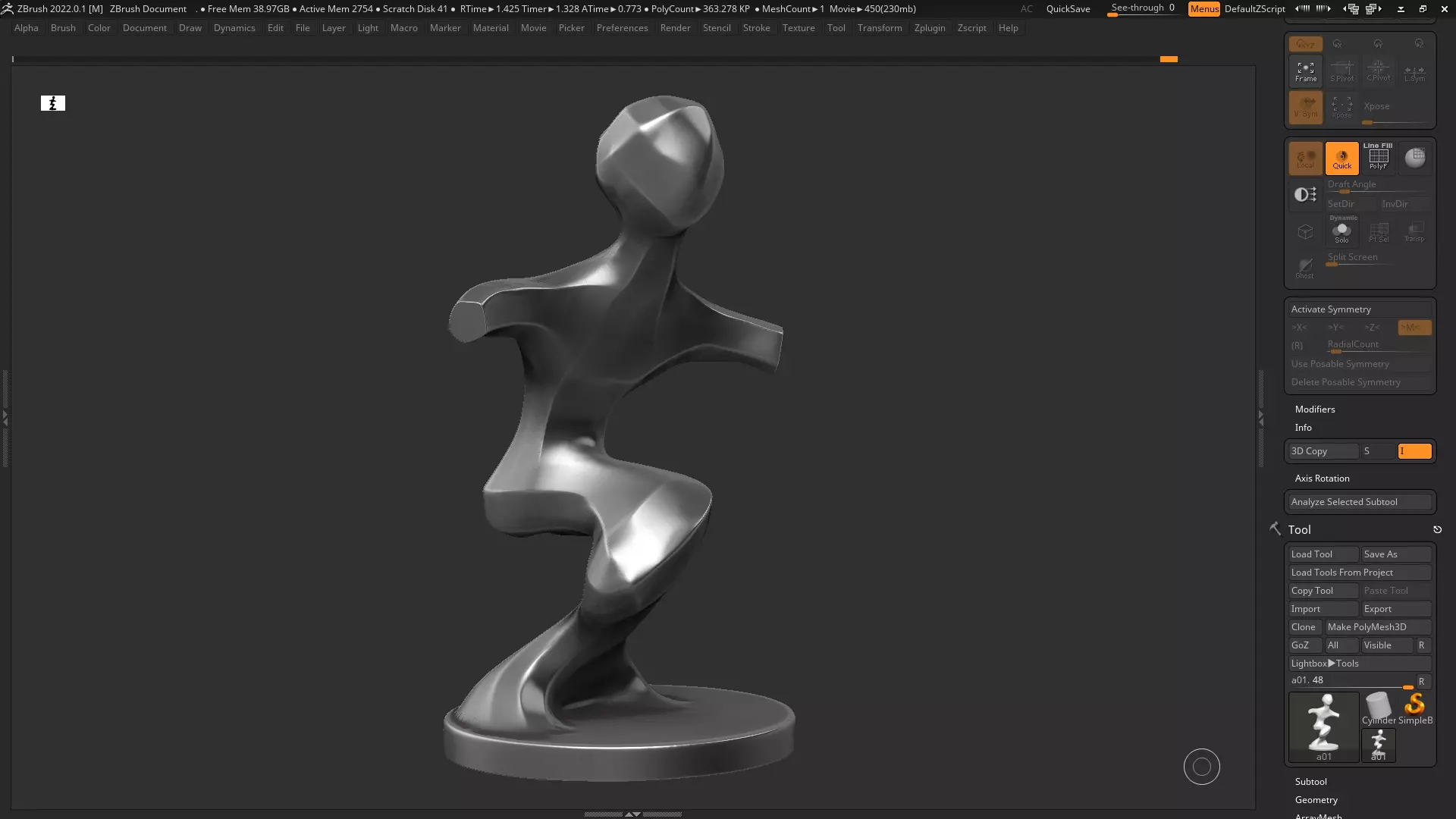Viewport: 1456px width, 819px height.
Task: Click Load Tool button
Action: pos(1323,554)
